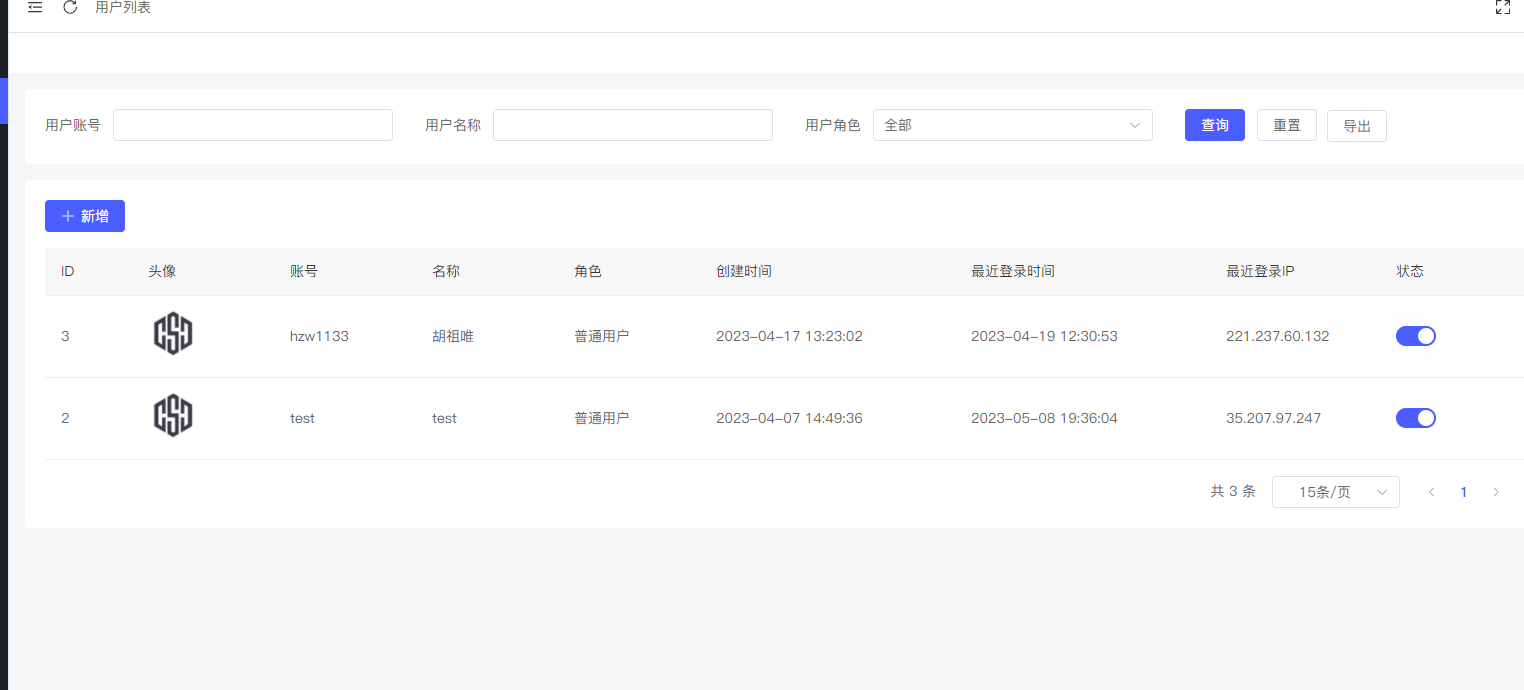Disable status switch for user hzw1133
The image size is (1524, 690).
tap(1415, 336)
